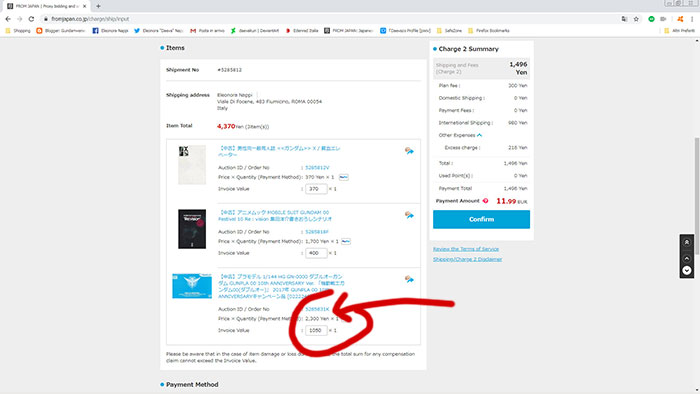Screen dimensions: 700x394
Task: Click the invoice value field showing 1050
Action: point(316,330)
